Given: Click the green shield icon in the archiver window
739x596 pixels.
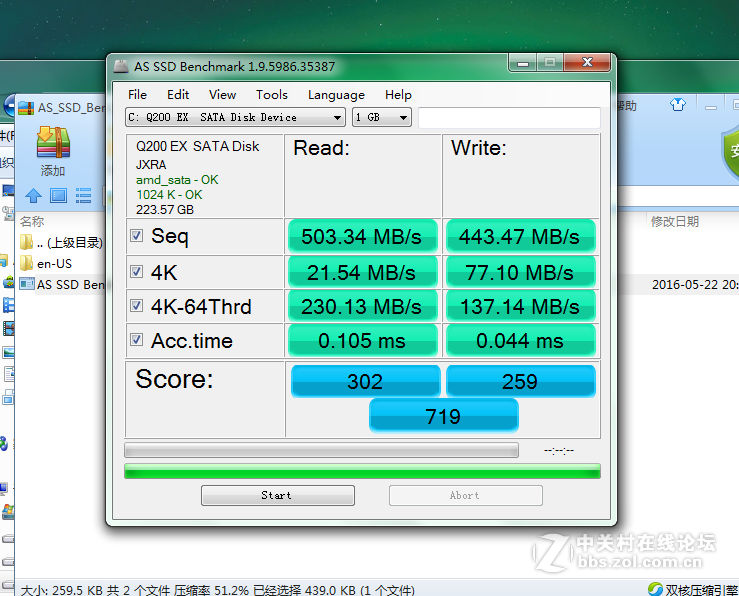Looking at the screenshot, I should 730,151.
